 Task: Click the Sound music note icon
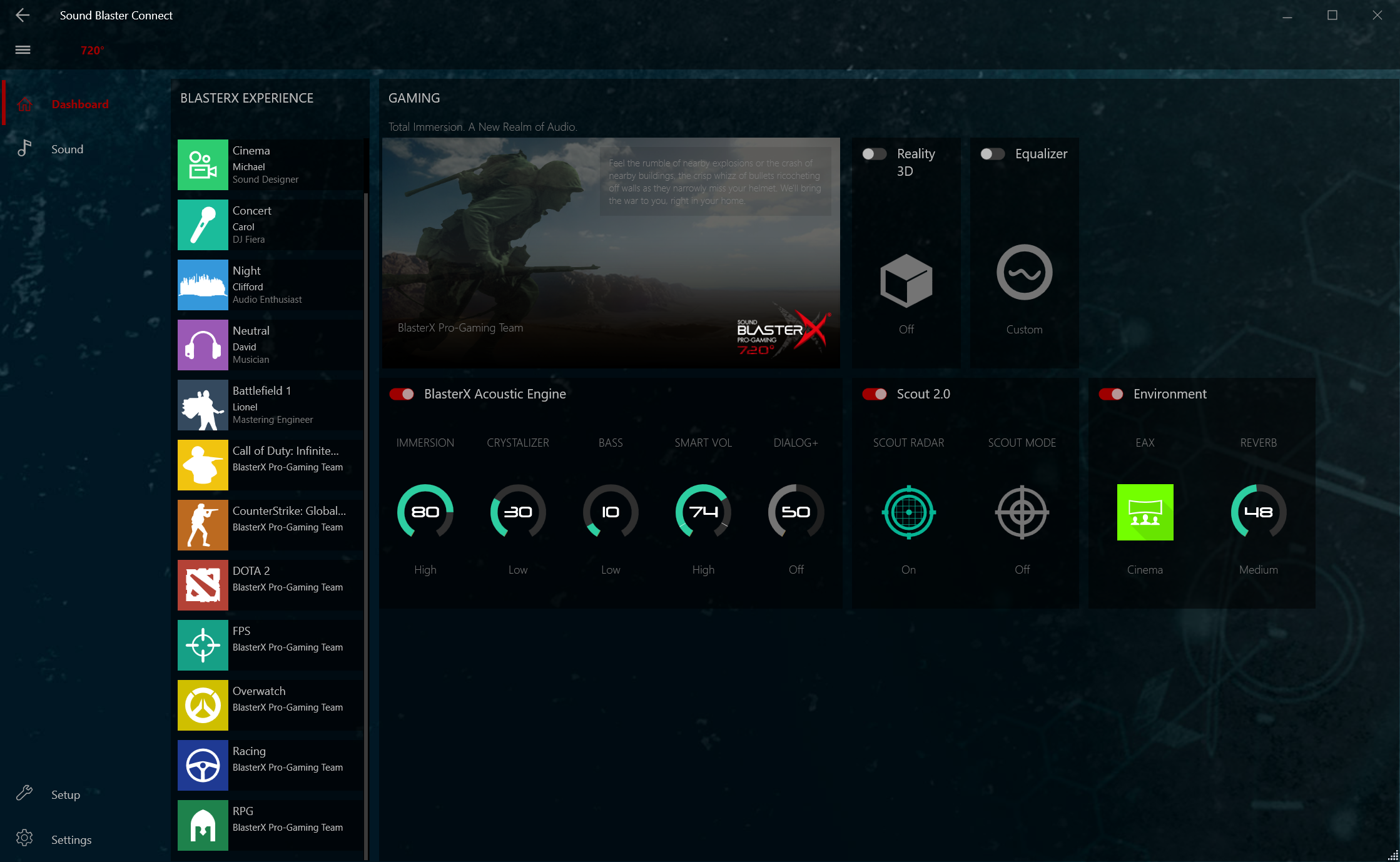(x=24, y=148)
